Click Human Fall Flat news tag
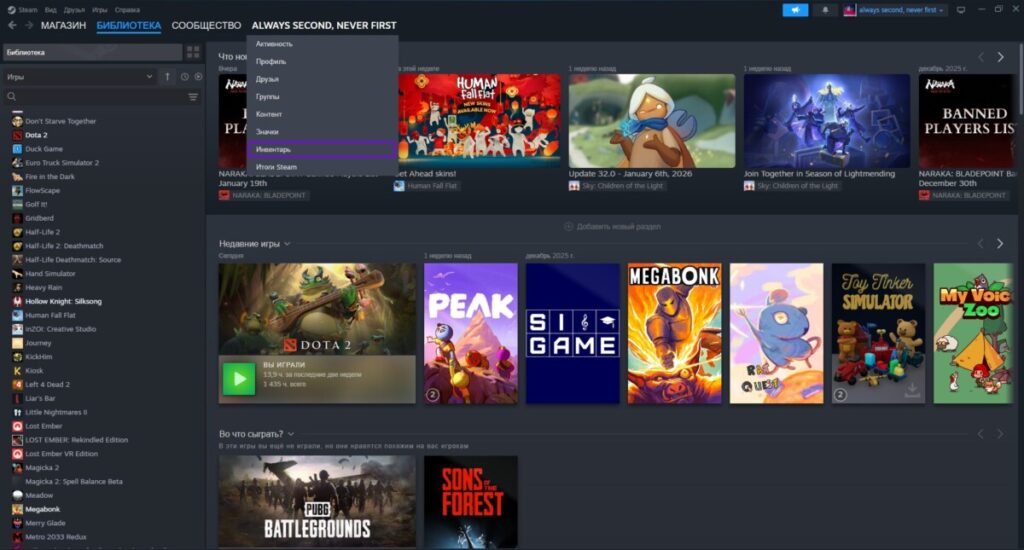 426,186
